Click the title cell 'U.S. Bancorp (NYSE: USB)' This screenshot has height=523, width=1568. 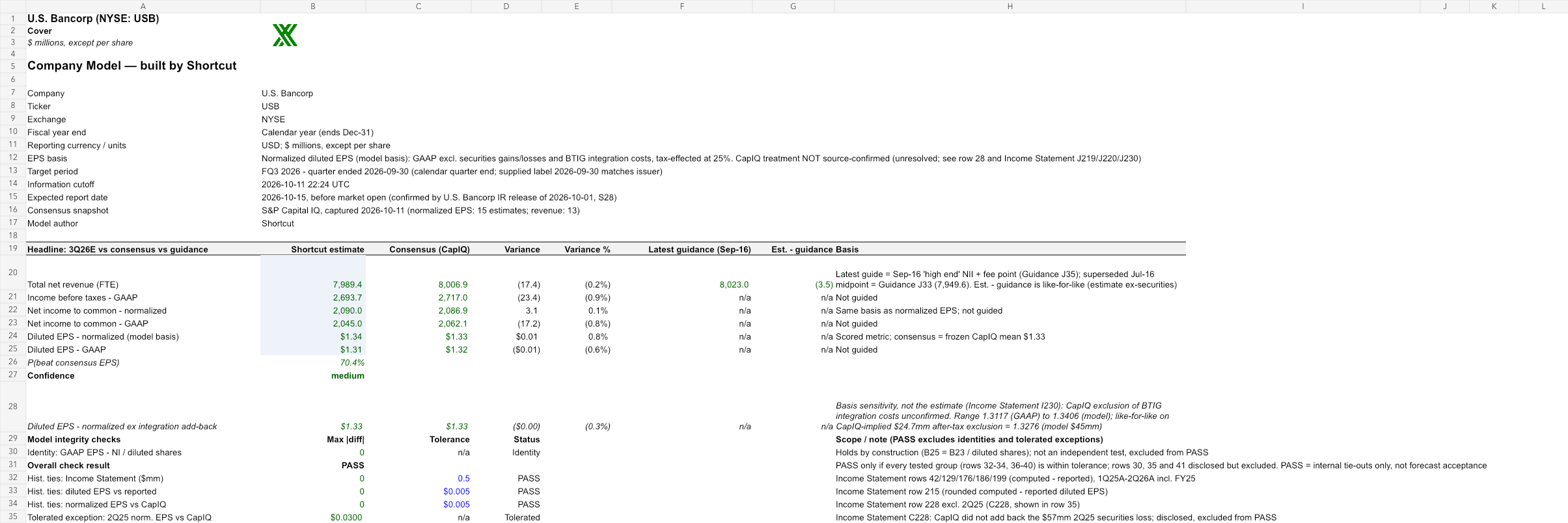pos(93,18)
